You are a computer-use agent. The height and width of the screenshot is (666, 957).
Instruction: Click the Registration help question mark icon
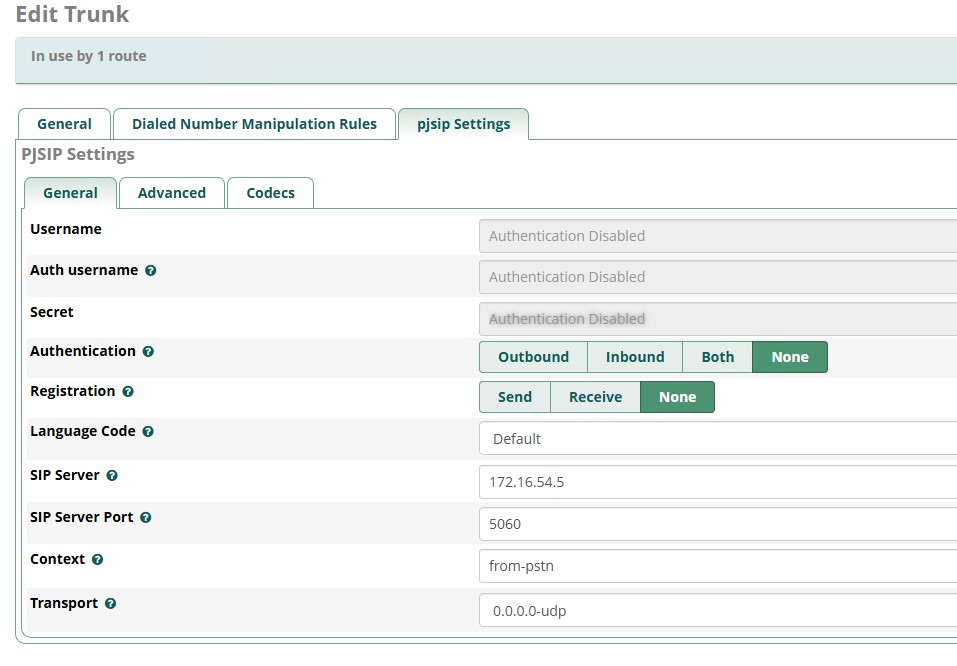[x=128, y=392]
